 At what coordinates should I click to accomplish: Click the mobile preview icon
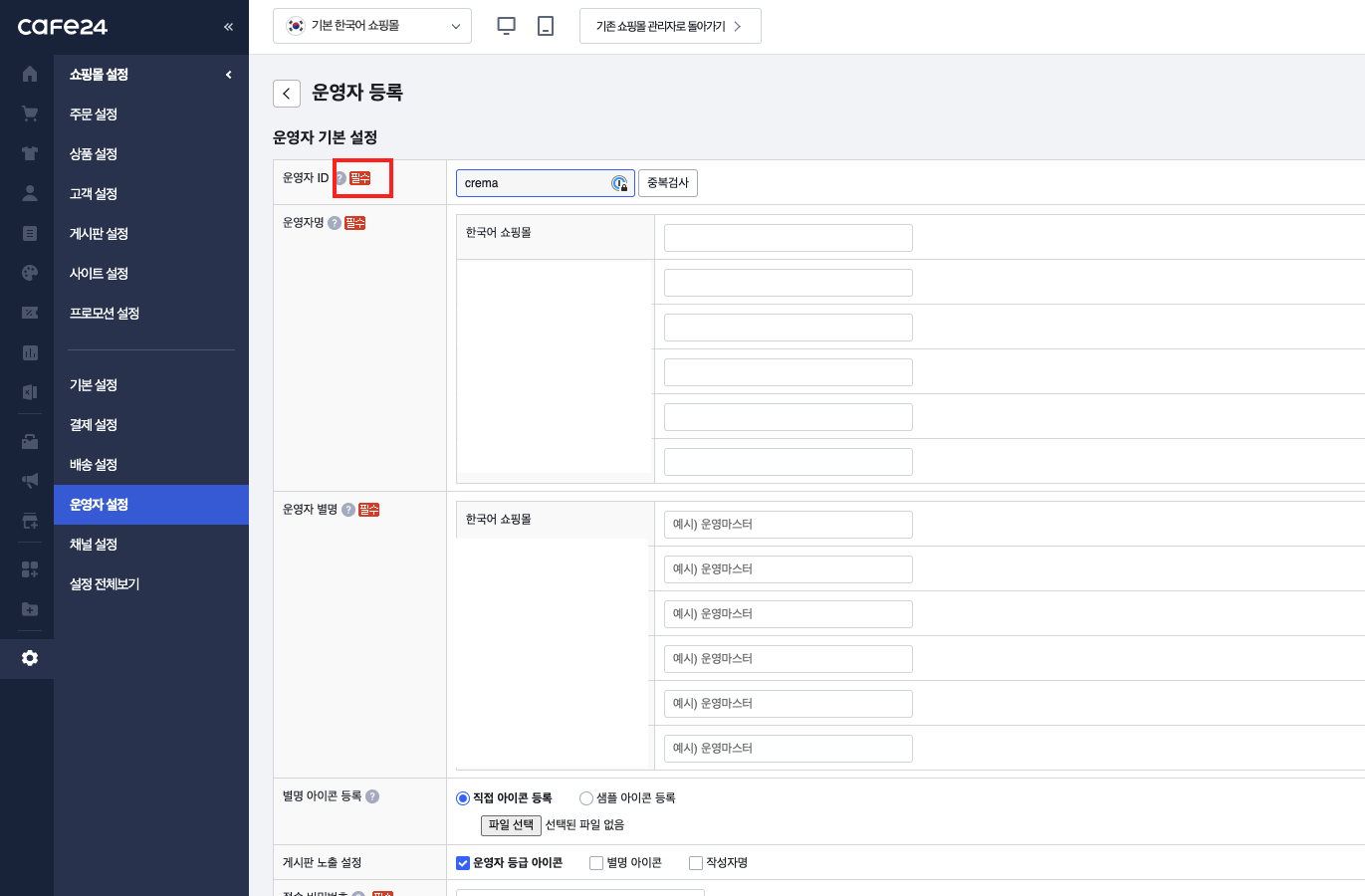click(544, 25)
